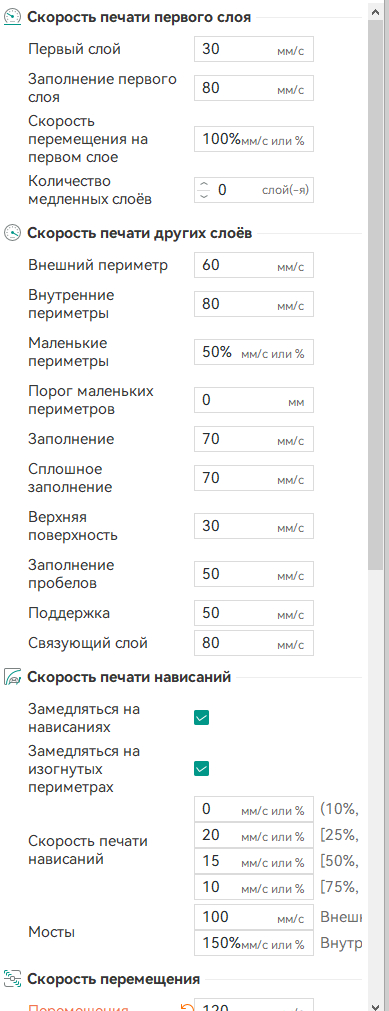Click the first layer speed field showing 30
The width and height of the screenshot is (389, 1011).
click(x=254, y=49)
